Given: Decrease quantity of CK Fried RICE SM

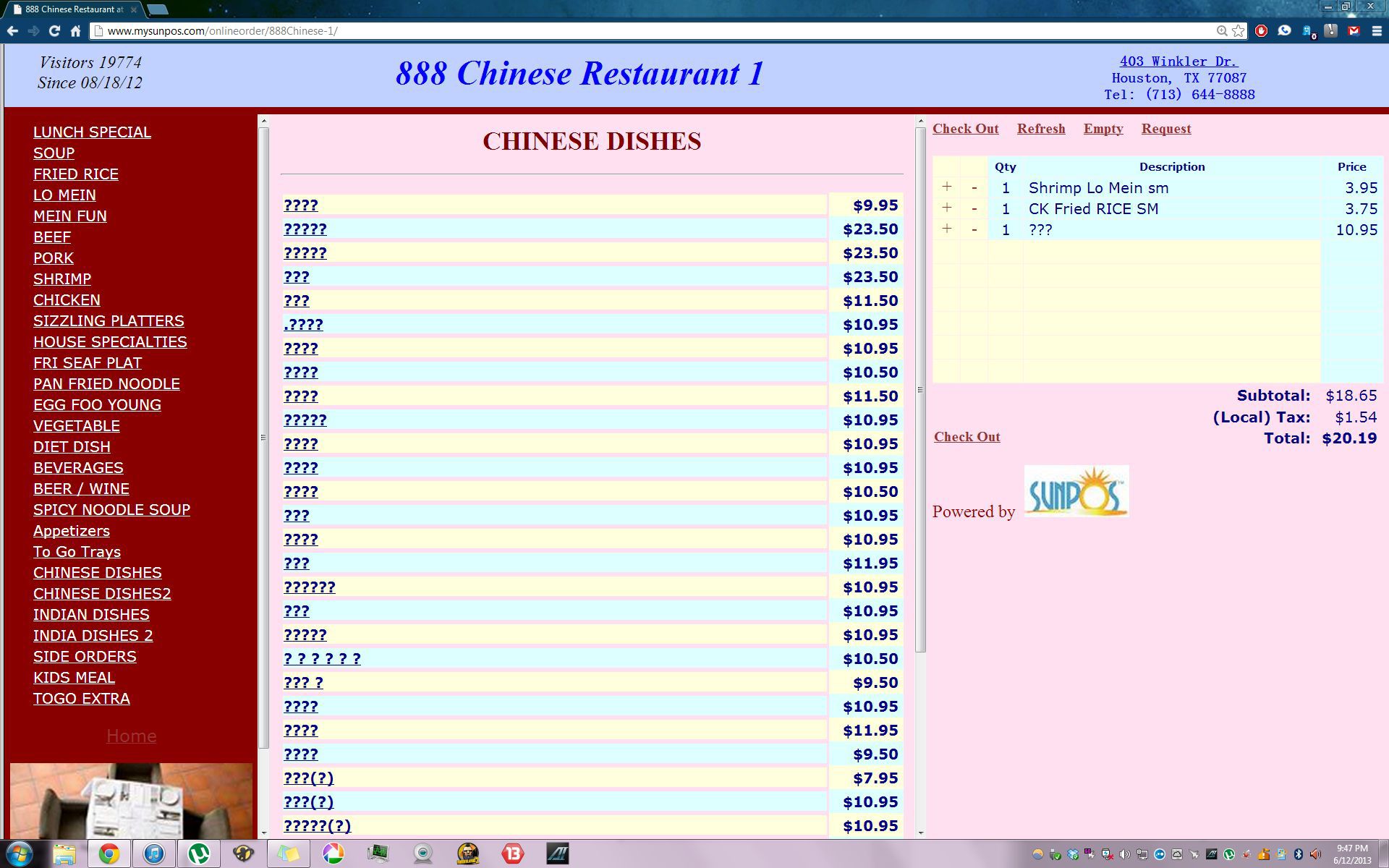Looking at the screenshot, I should (974, 209).
